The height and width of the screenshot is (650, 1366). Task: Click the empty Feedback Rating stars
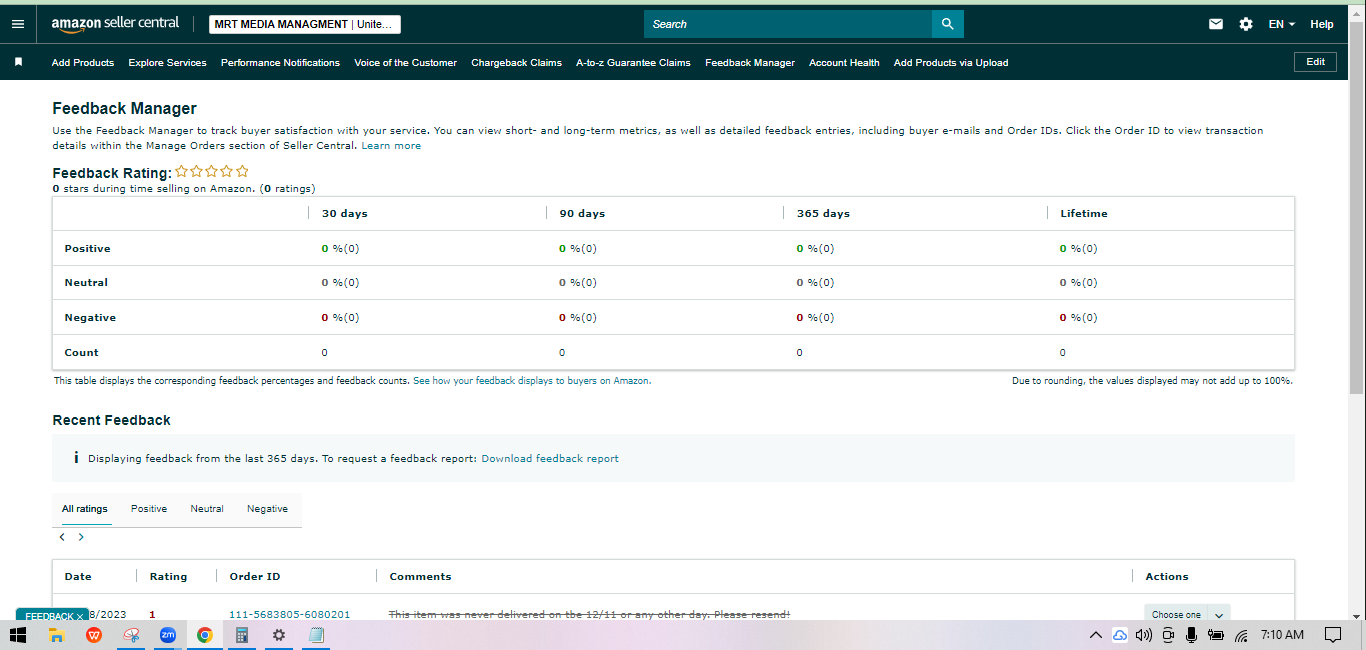(212, 172)
